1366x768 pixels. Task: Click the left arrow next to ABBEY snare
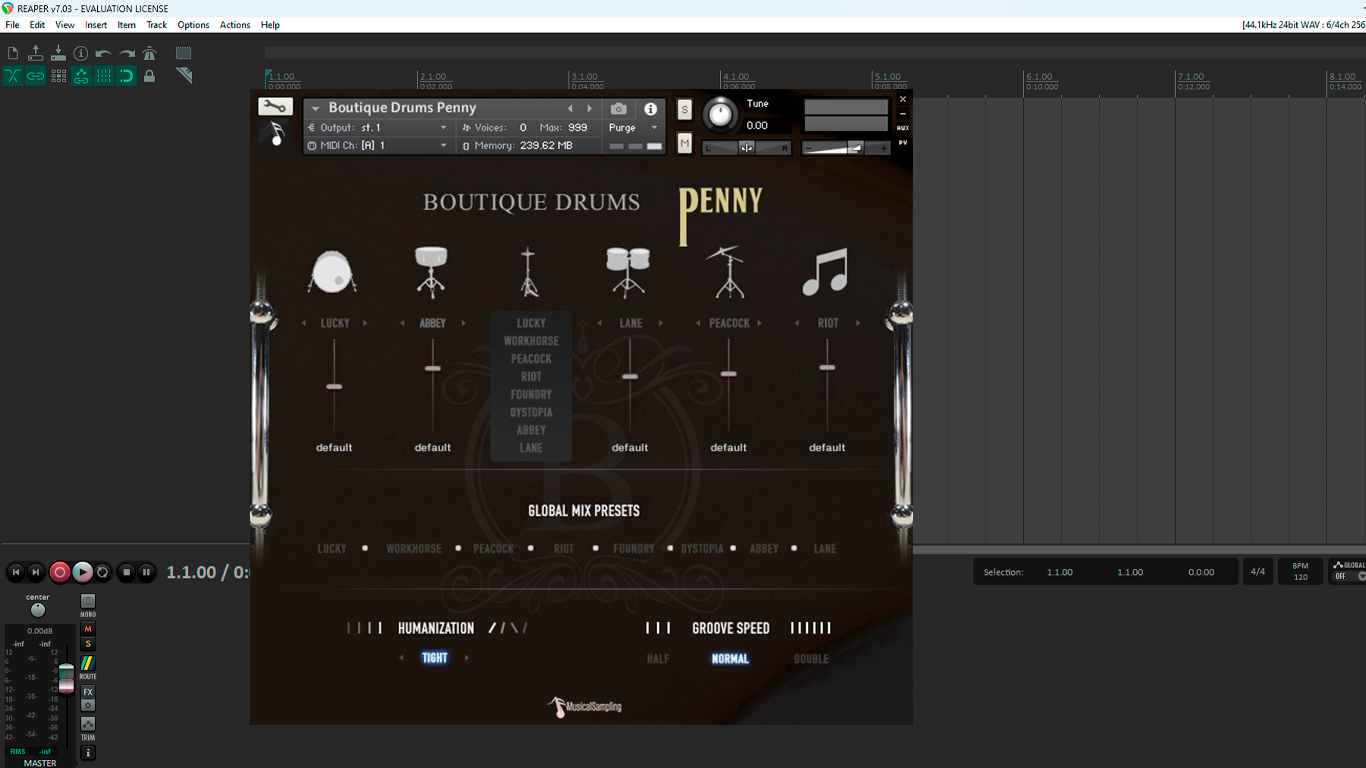[x=402, y=323]
